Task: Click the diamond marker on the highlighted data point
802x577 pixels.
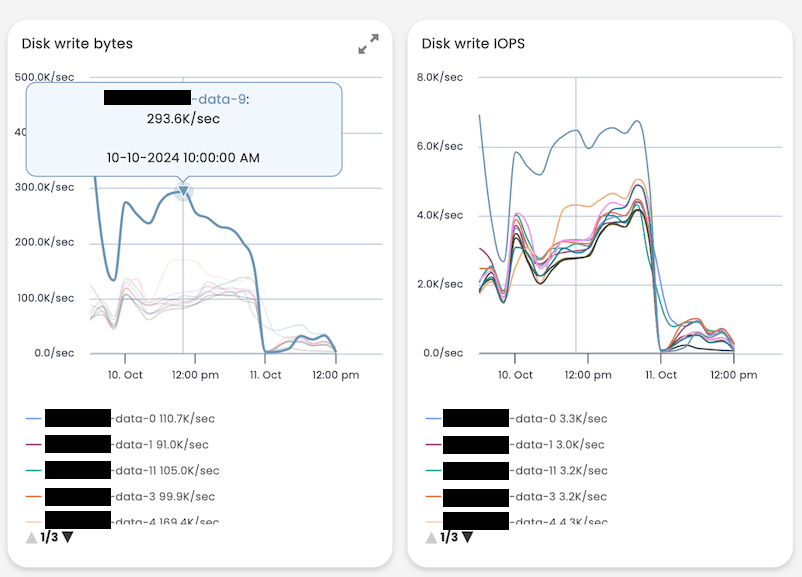Action: tap(184, 191)
